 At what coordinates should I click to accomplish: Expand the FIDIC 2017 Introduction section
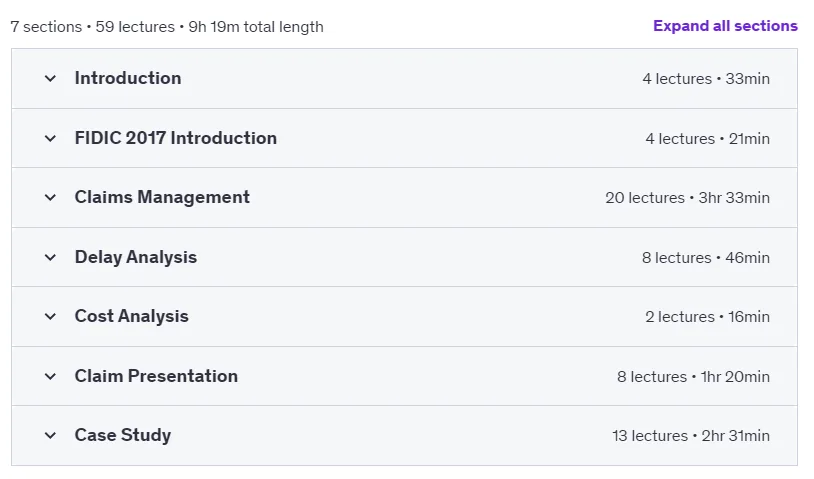pos(175,138)
